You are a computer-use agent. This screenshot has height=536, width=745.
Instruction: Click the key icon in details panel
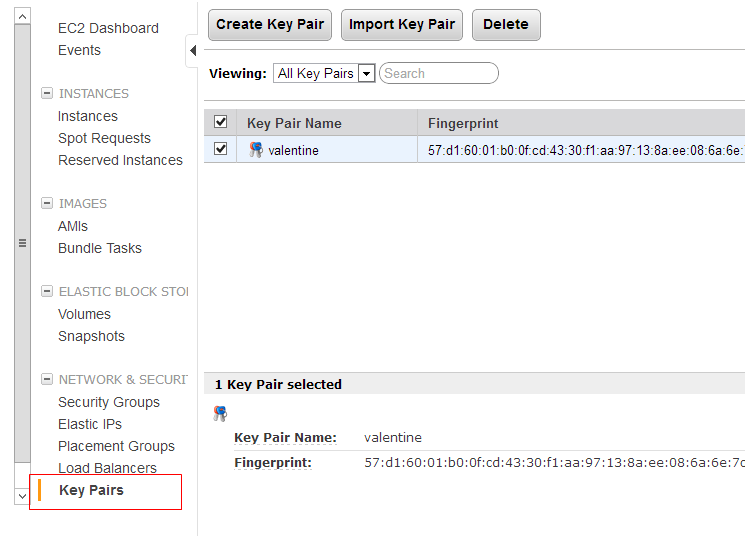pyautogui.click(x=220, y=413)
